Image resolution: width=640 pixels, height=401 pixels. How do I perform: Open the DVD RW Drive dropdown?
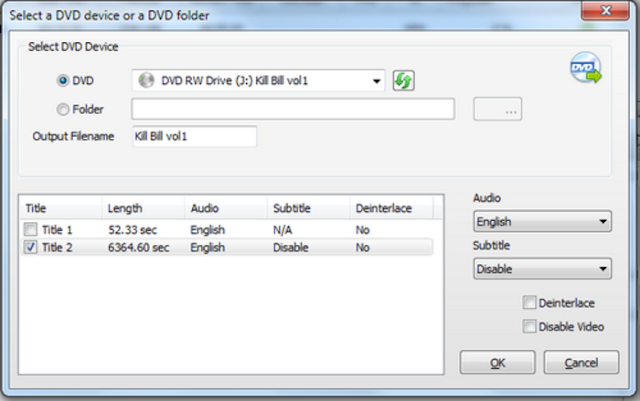pyautogui.click(x=258, y=80)
